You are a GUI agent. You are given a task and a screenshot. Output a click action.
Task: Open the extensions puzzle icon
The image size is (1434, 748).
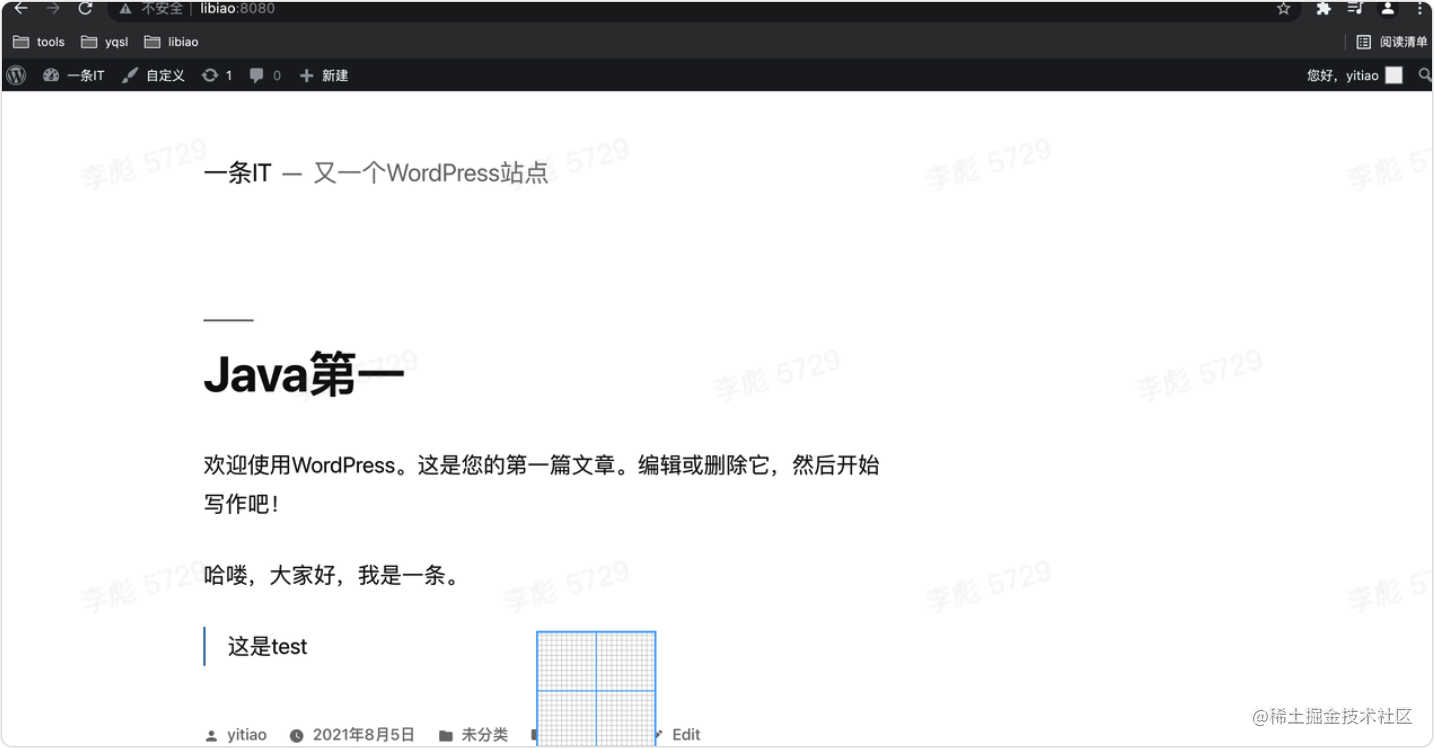[x=1323, y=9]
